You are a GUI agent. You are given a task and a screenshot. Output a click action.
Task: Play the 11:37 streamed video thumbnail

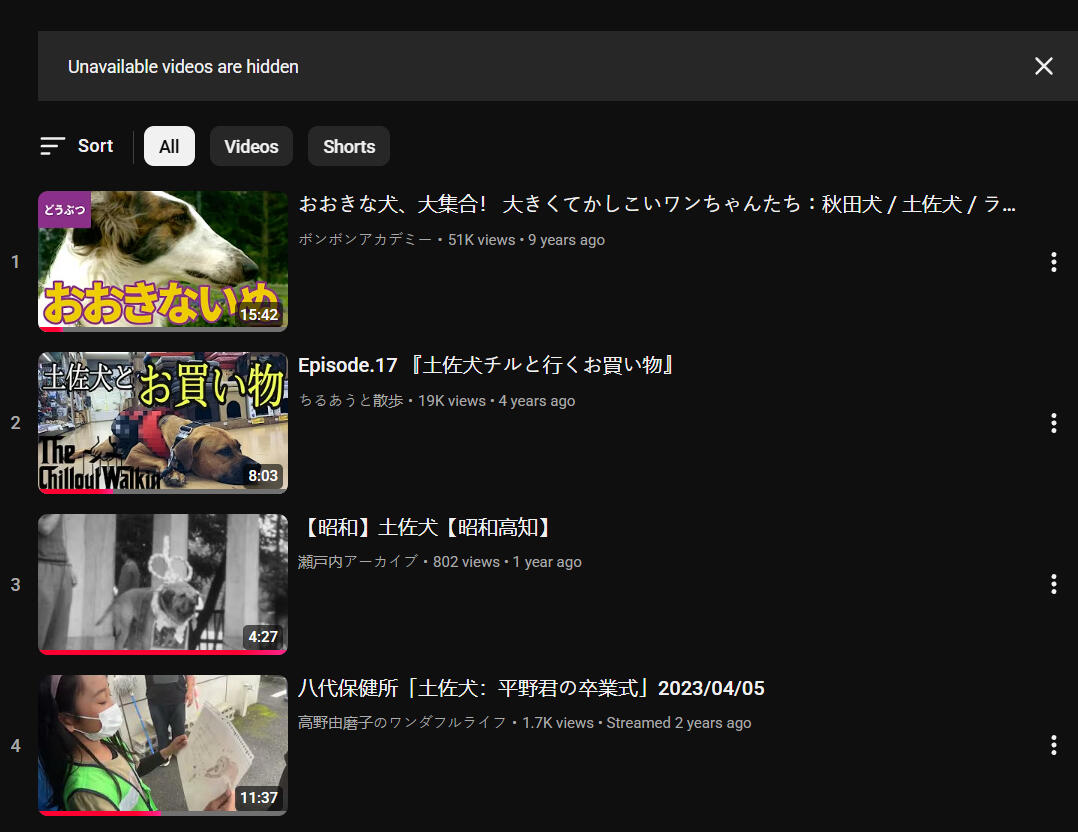(163, 745)
